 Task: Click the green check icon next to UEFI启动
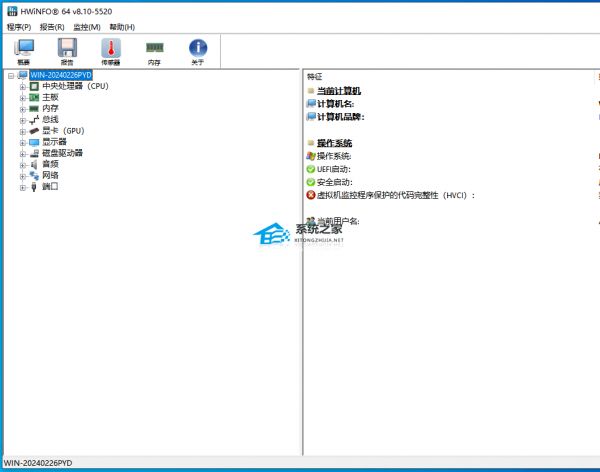click(311, 169)
